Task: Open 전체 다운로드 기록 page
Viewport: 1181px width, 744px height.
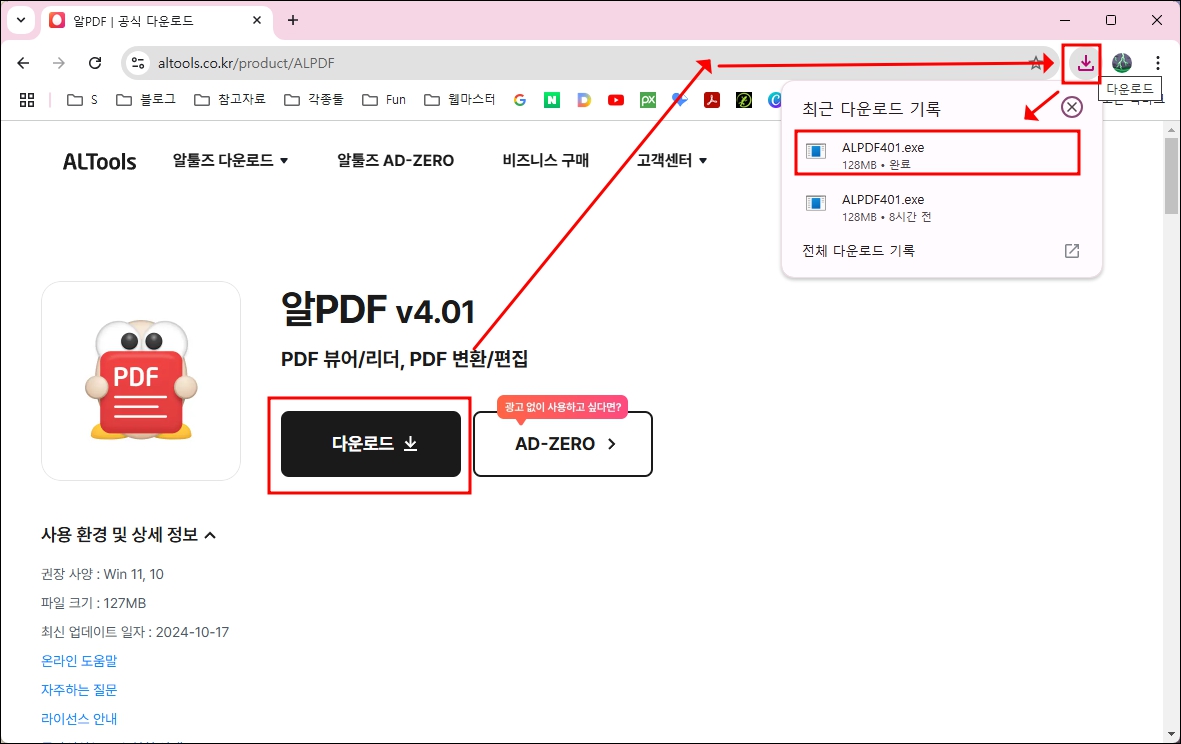Action: click(x=858, y=251)
